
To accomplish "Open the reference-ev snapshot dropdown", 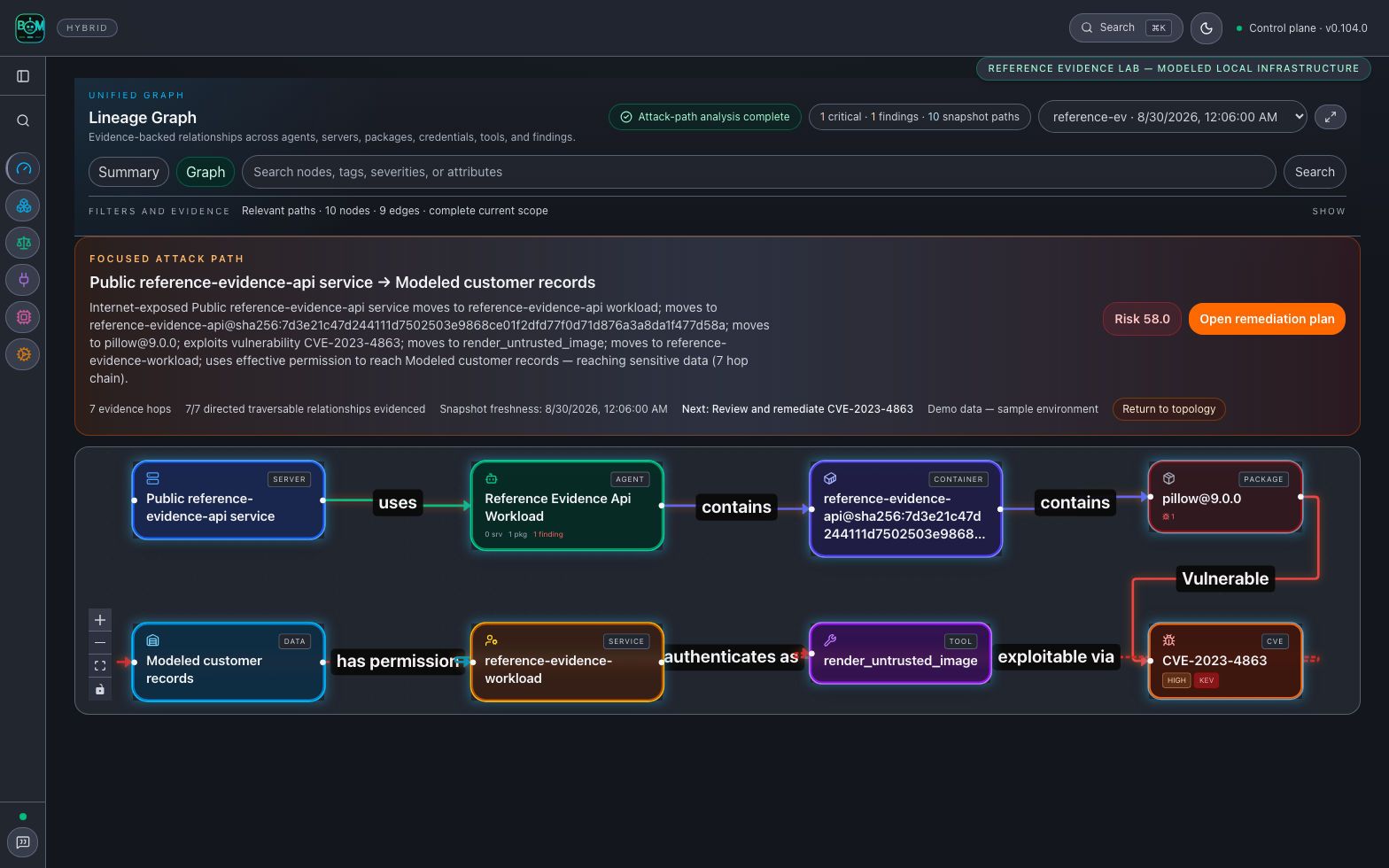I will tap(1173, 117).
